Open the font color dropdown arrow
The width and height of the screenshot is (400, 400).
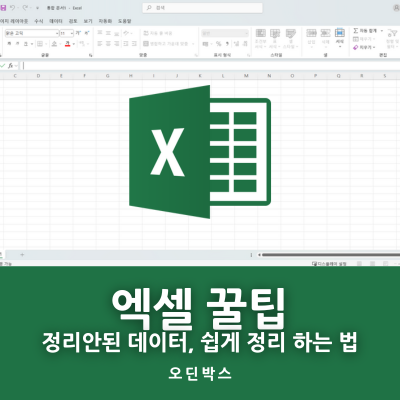(74, 44)
